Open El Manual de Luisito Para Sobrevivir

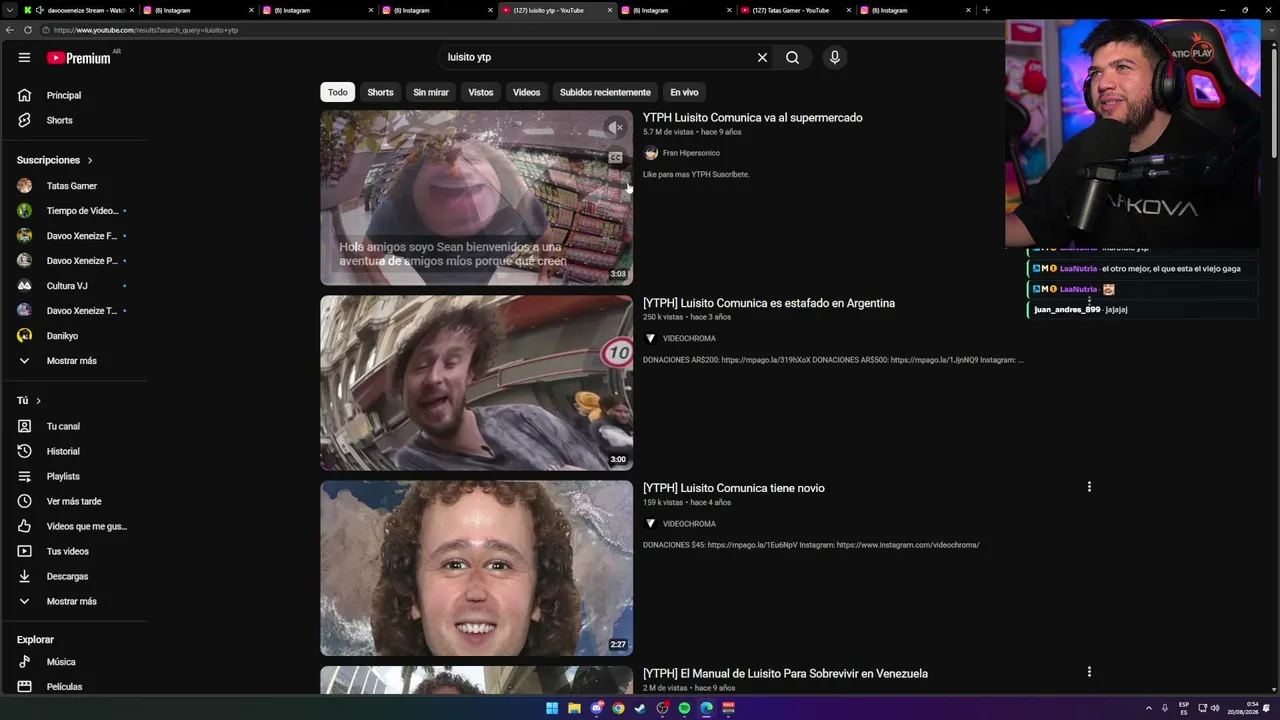pos(785,673)
